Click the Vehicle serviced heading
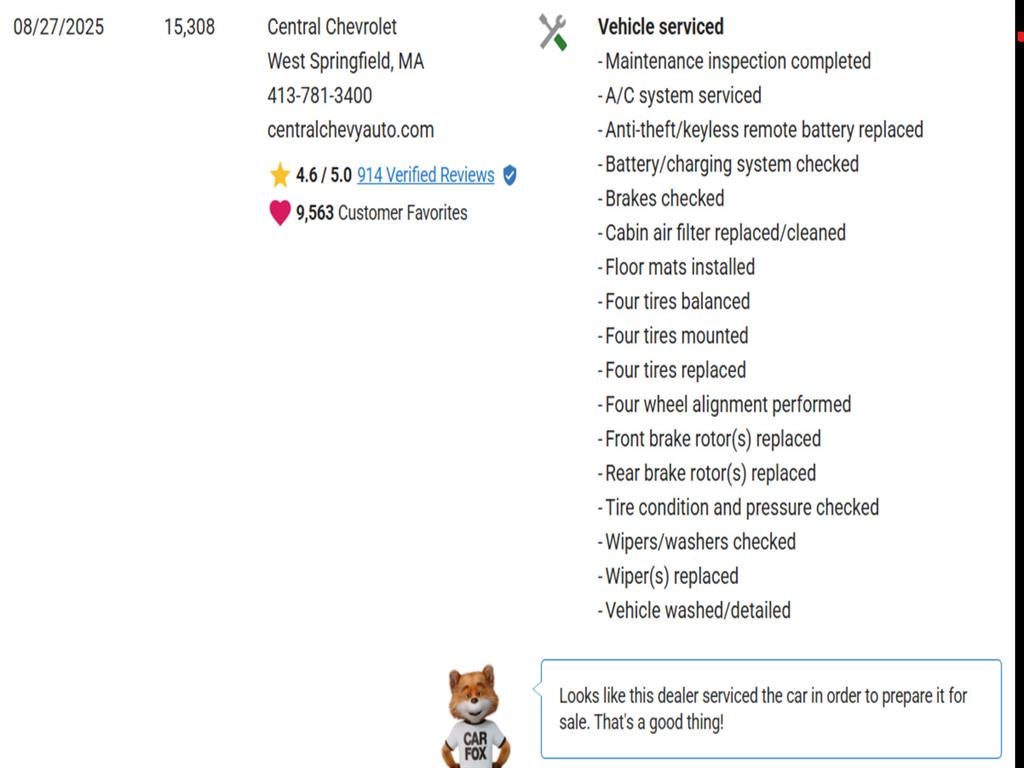 tap(660, 27)
